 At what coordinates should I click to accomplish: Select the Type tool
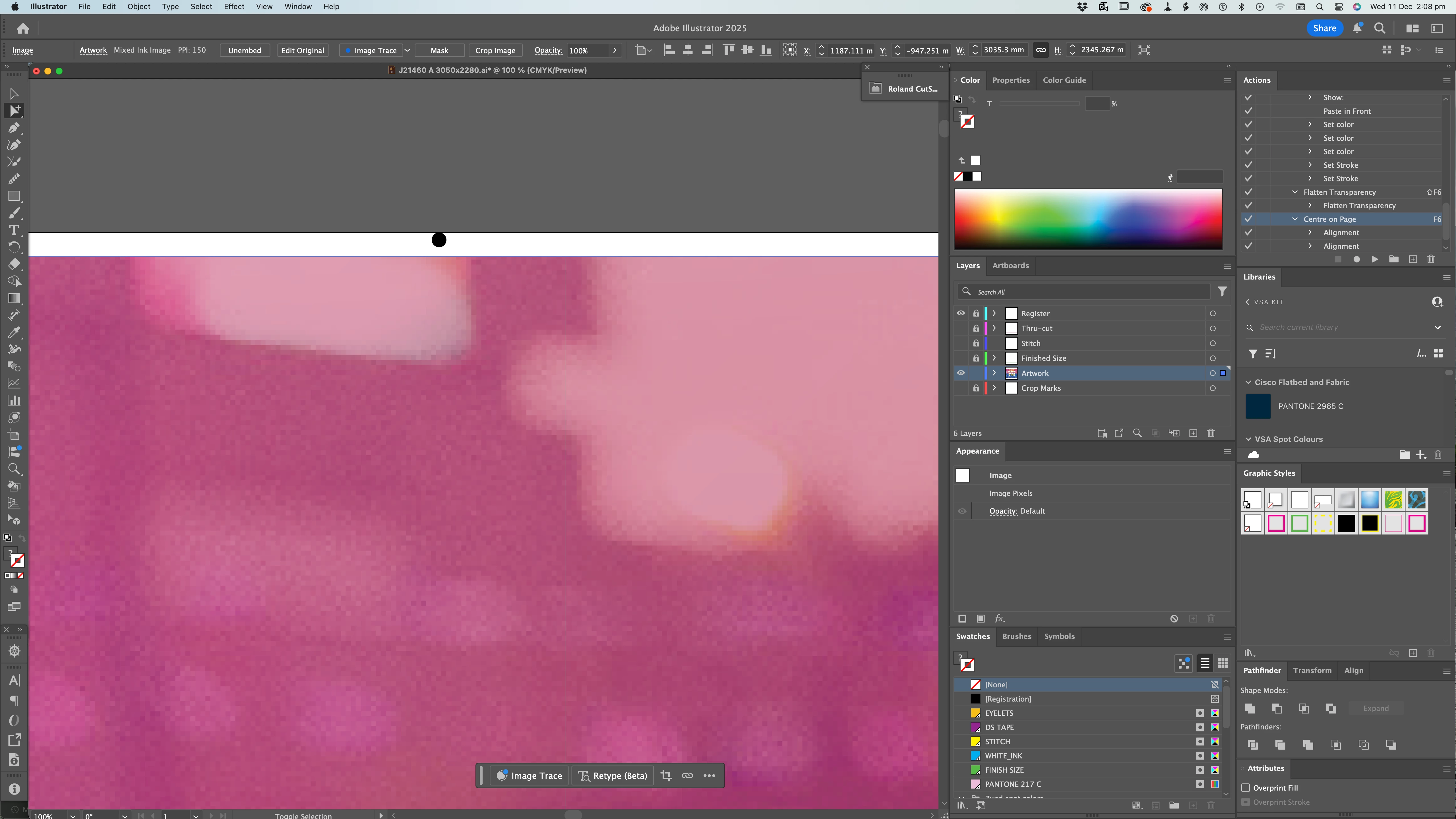coord(14,230)
